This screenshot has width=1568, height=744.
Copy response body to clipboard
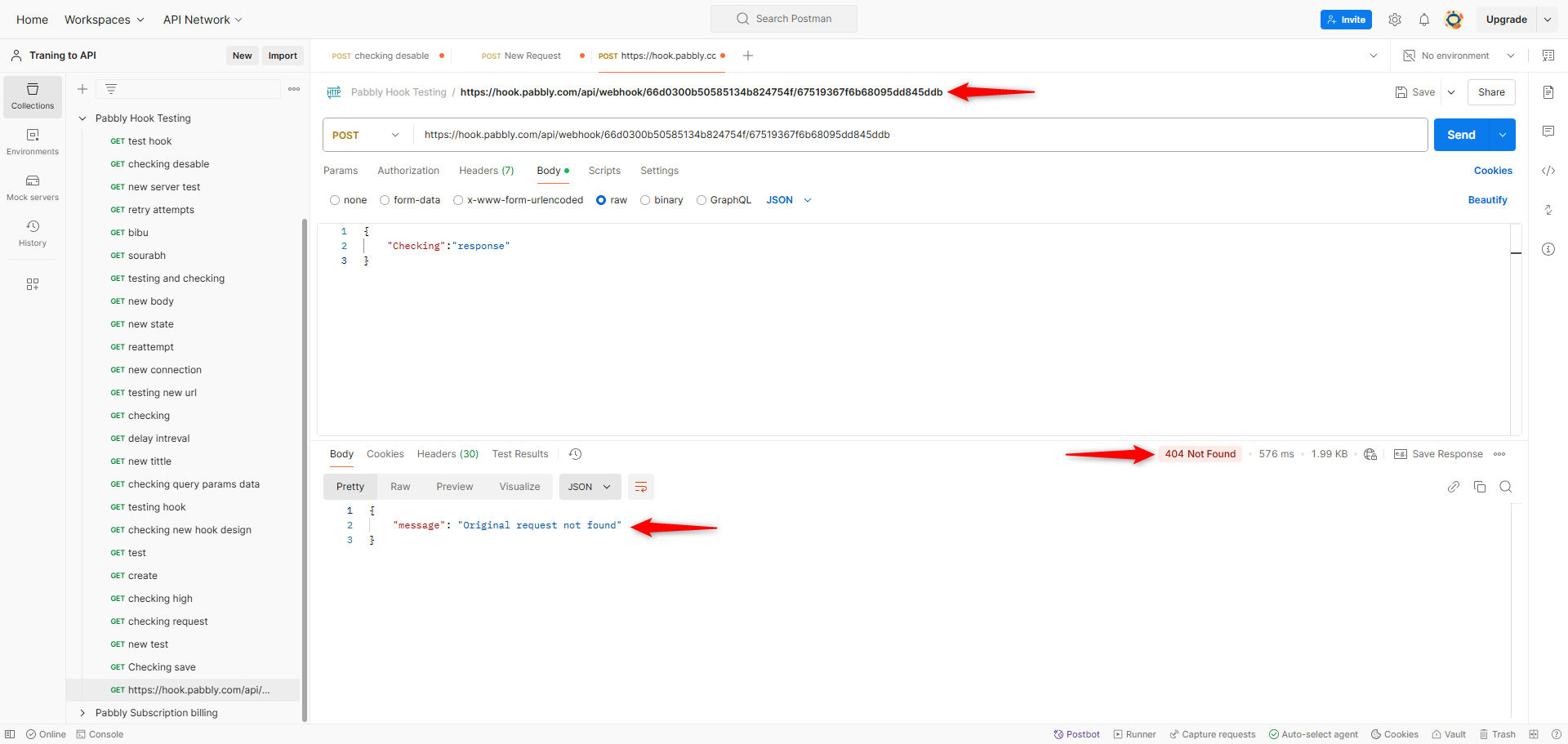(1480, 487)
